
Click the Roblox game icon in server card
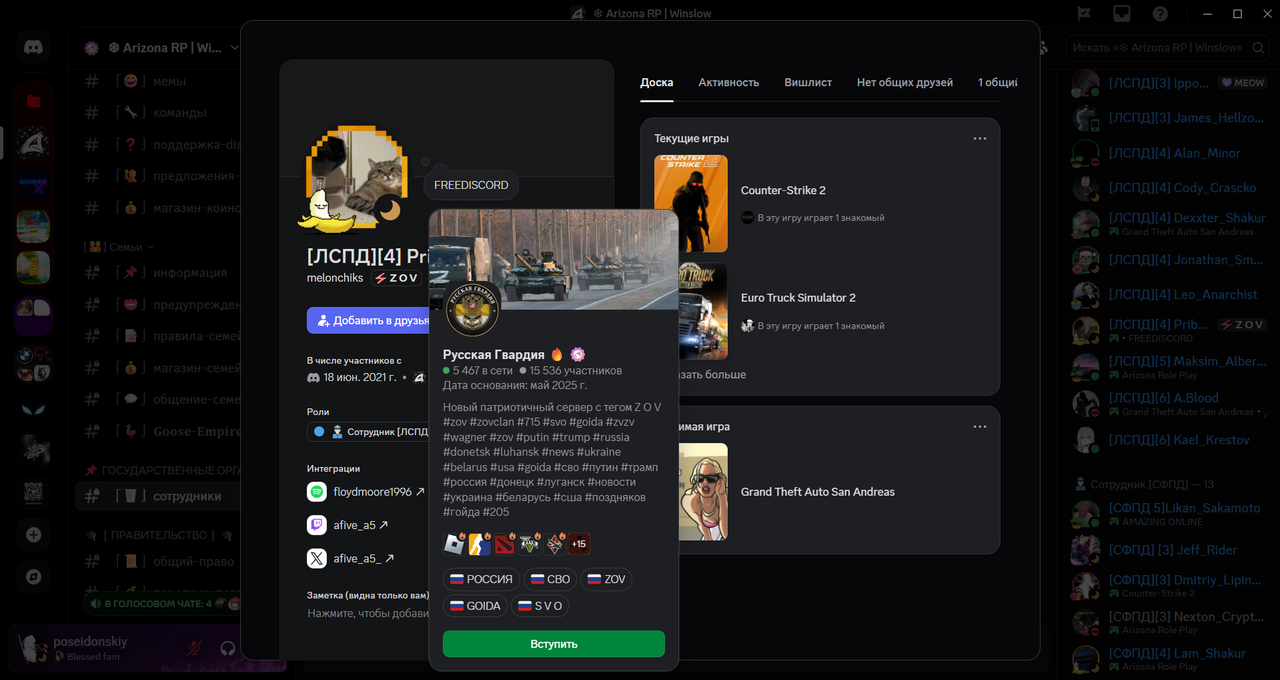(455, 545)
